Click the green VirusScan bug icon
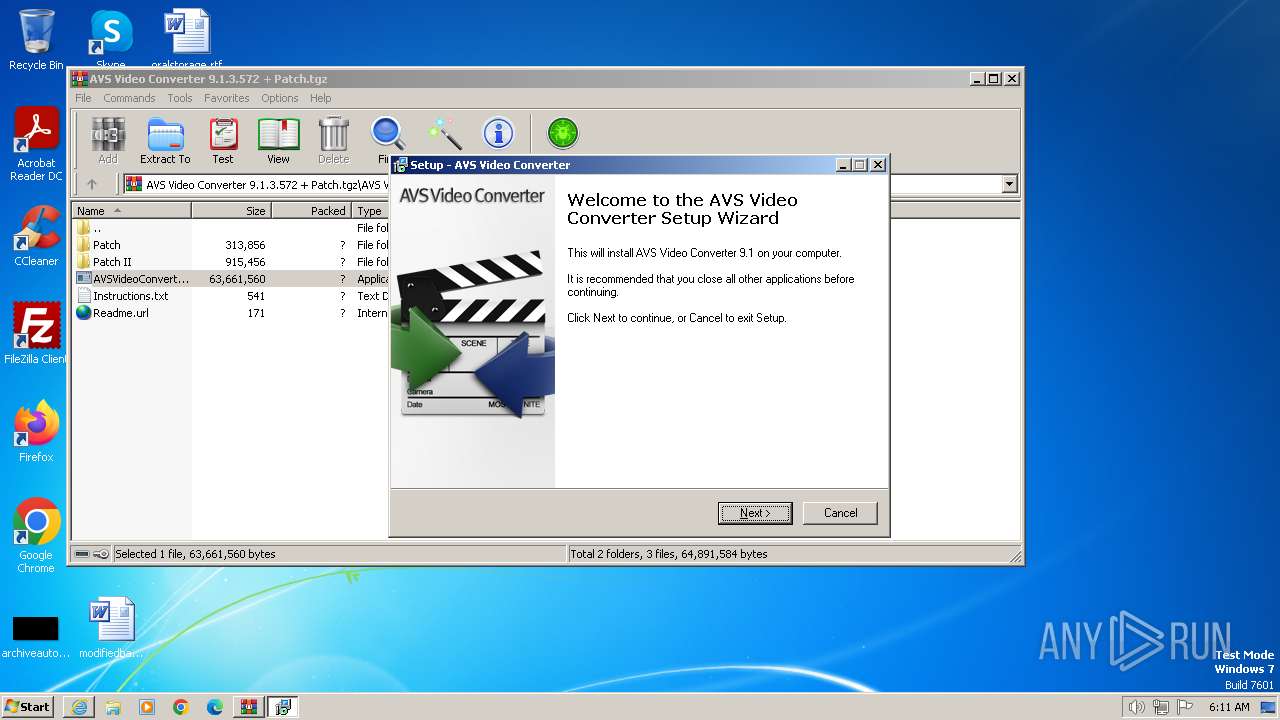Screen dimensions: 1280x720 [563, 133]
